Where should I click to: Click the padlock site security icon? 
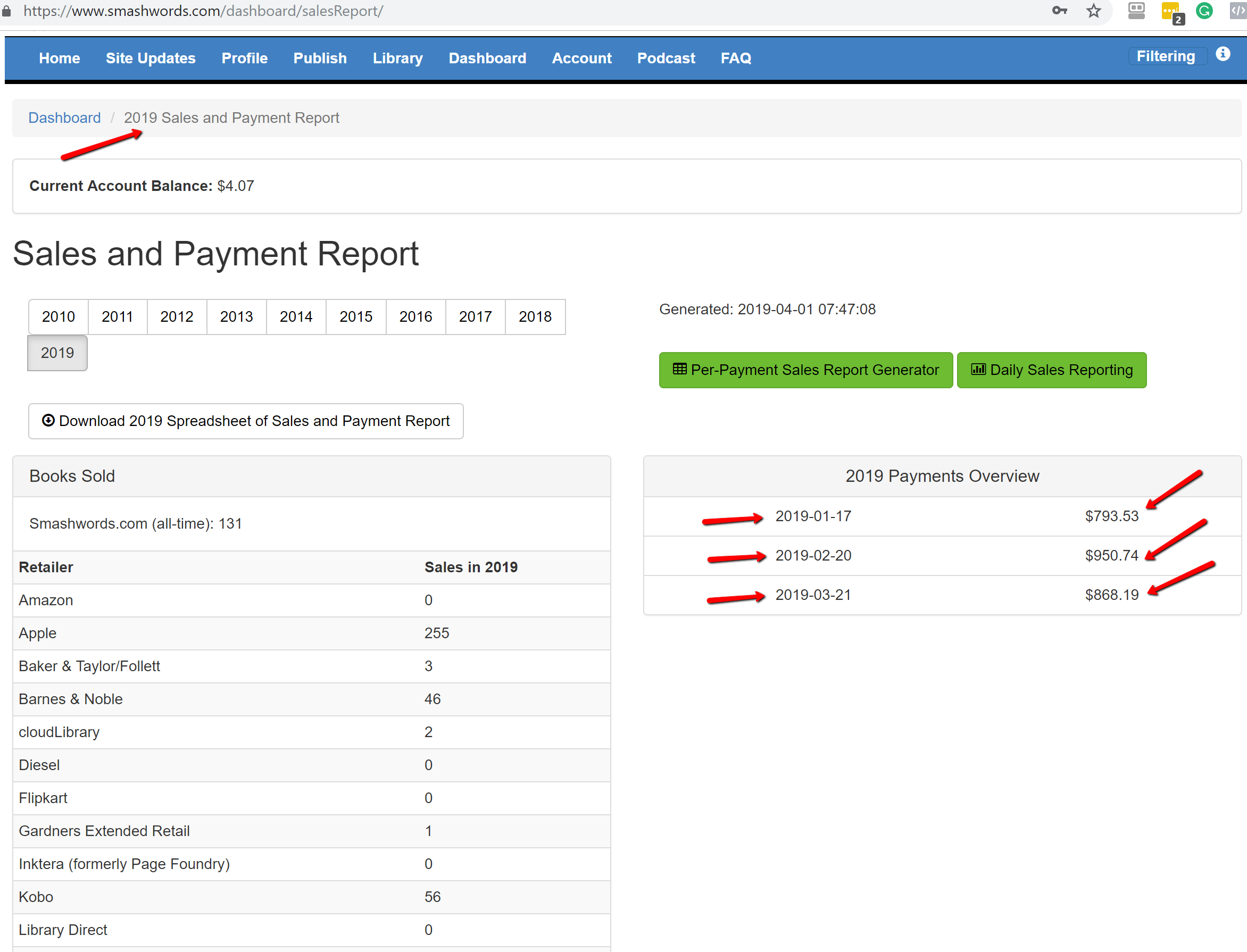(x=6, y=11)
